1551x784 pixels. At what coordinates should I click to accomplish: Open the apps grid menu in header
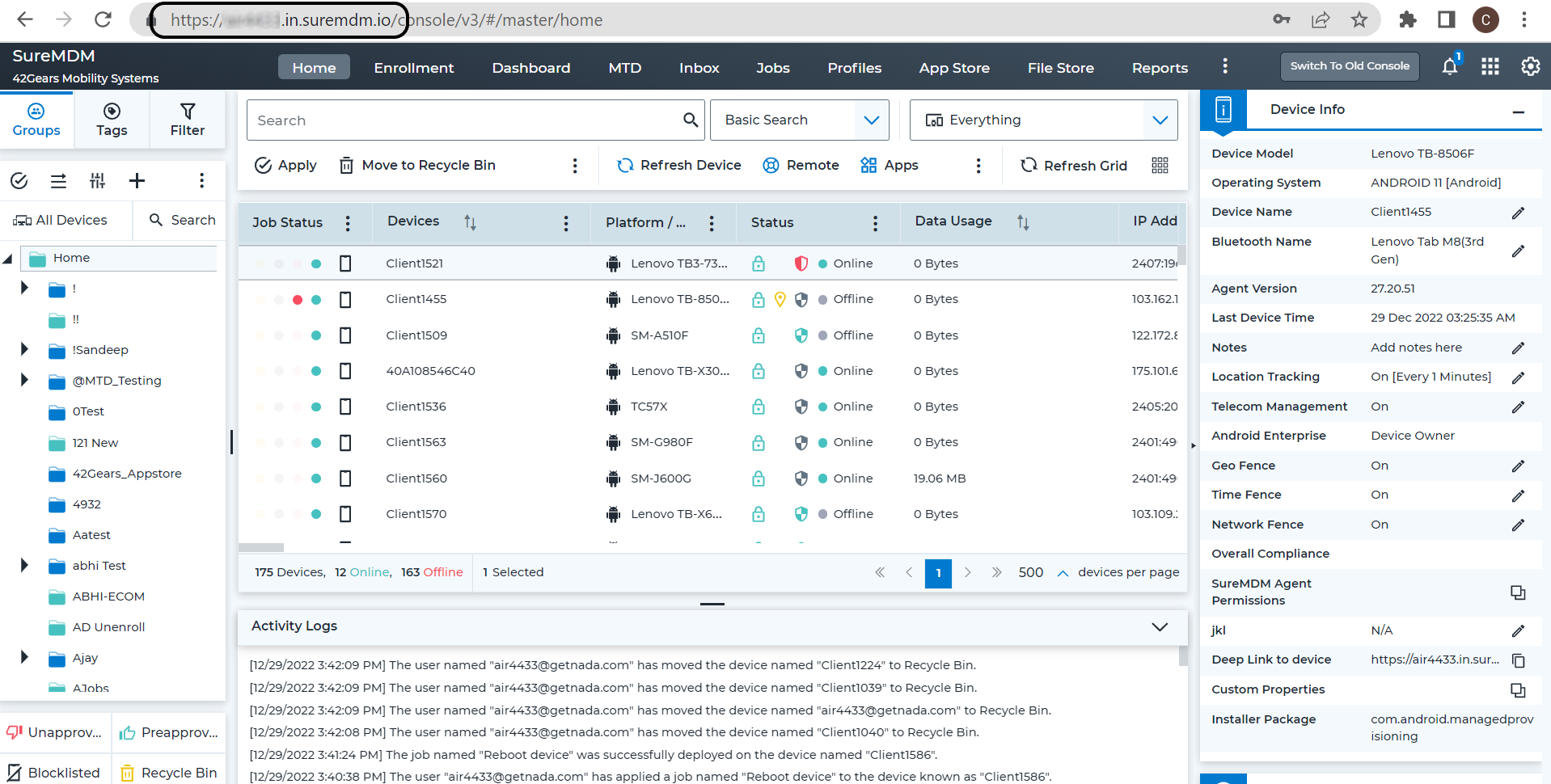tap(1490, 66)
